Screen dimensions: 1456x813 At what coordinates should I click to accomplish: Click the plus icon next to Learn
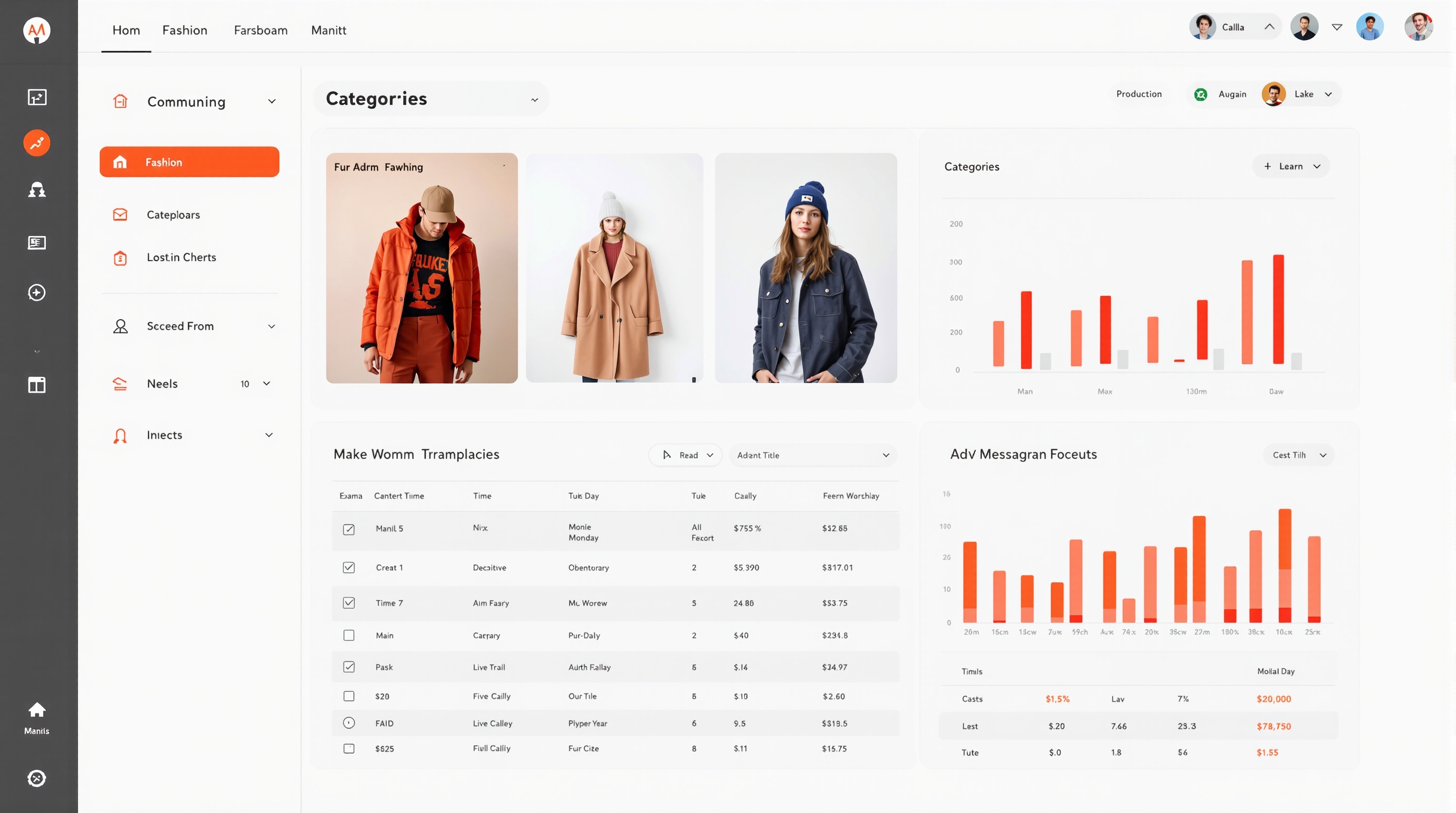pos(1267,166)
